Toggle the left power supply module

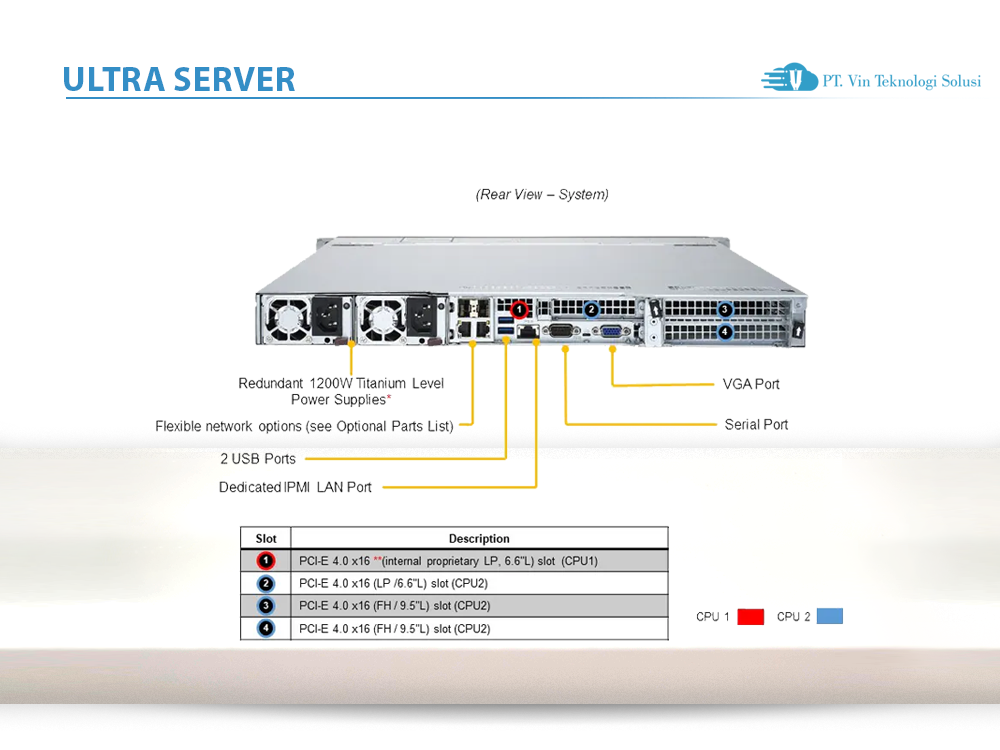(x=308, y=318)
